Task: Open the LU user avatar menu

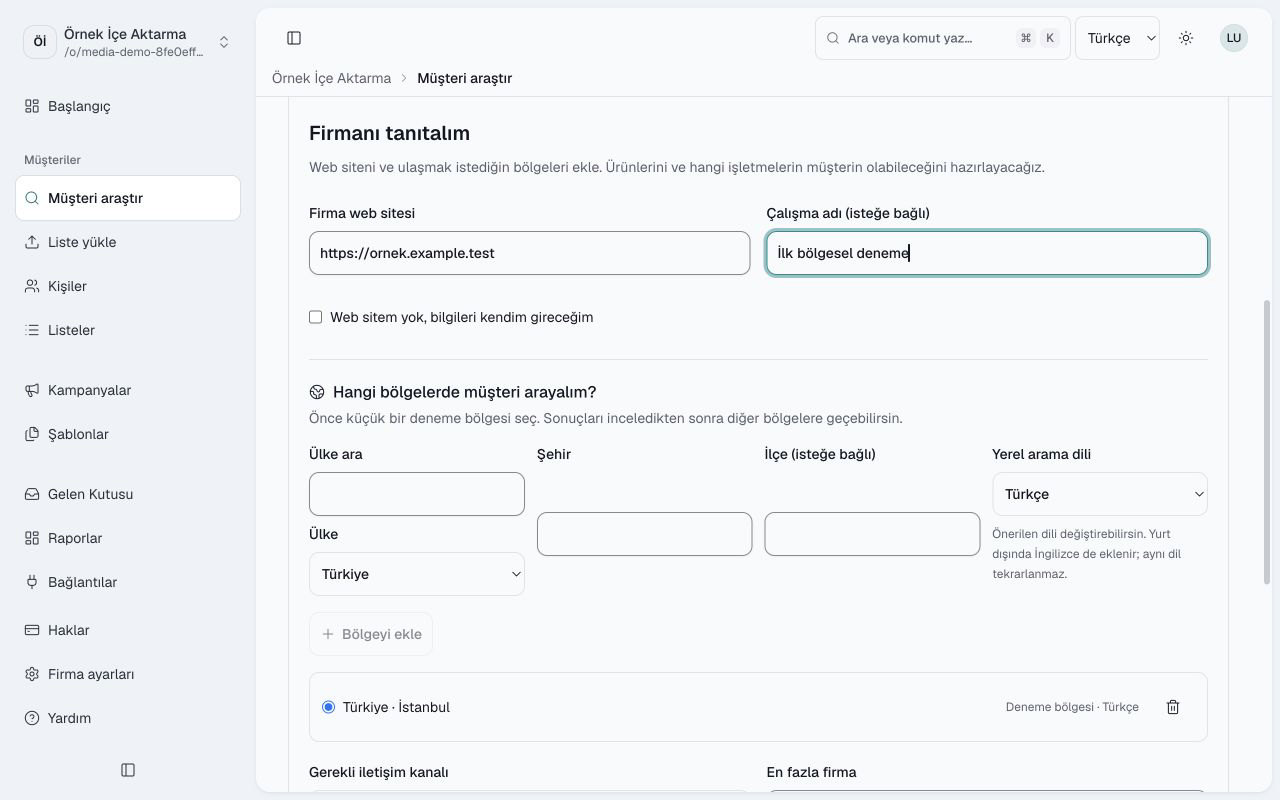Action: [x=1234, y=38]
